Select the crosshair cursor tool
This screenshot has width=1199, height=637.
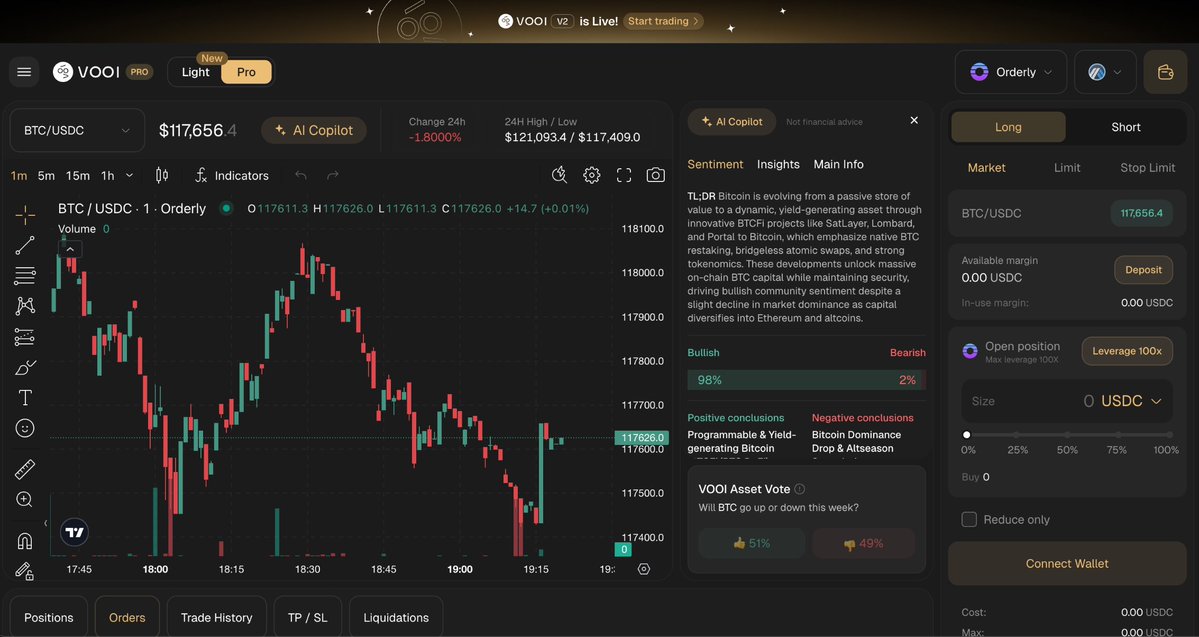[24, 215]
